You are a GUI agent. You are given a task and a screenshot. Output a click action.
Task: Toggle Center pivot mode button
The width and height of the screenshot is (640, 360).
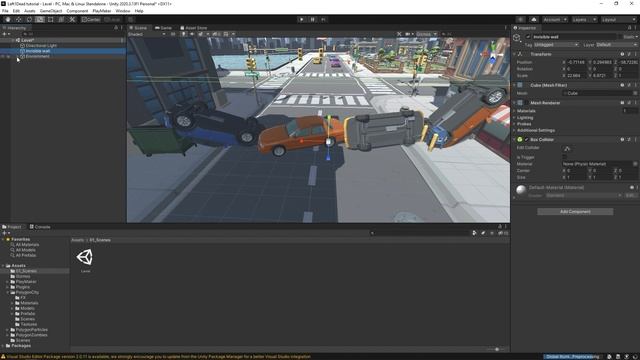click(91, 19)
